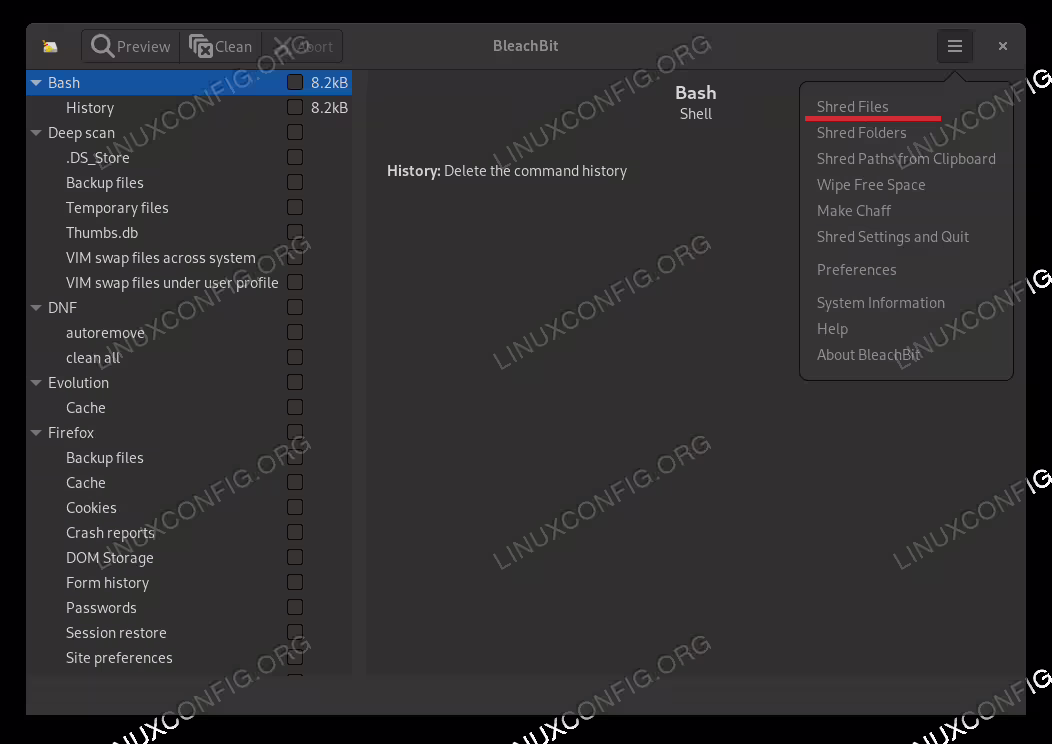1052x744 pixels.
Task: Click the BleachBit app icon in header
Action: [50, 46]
